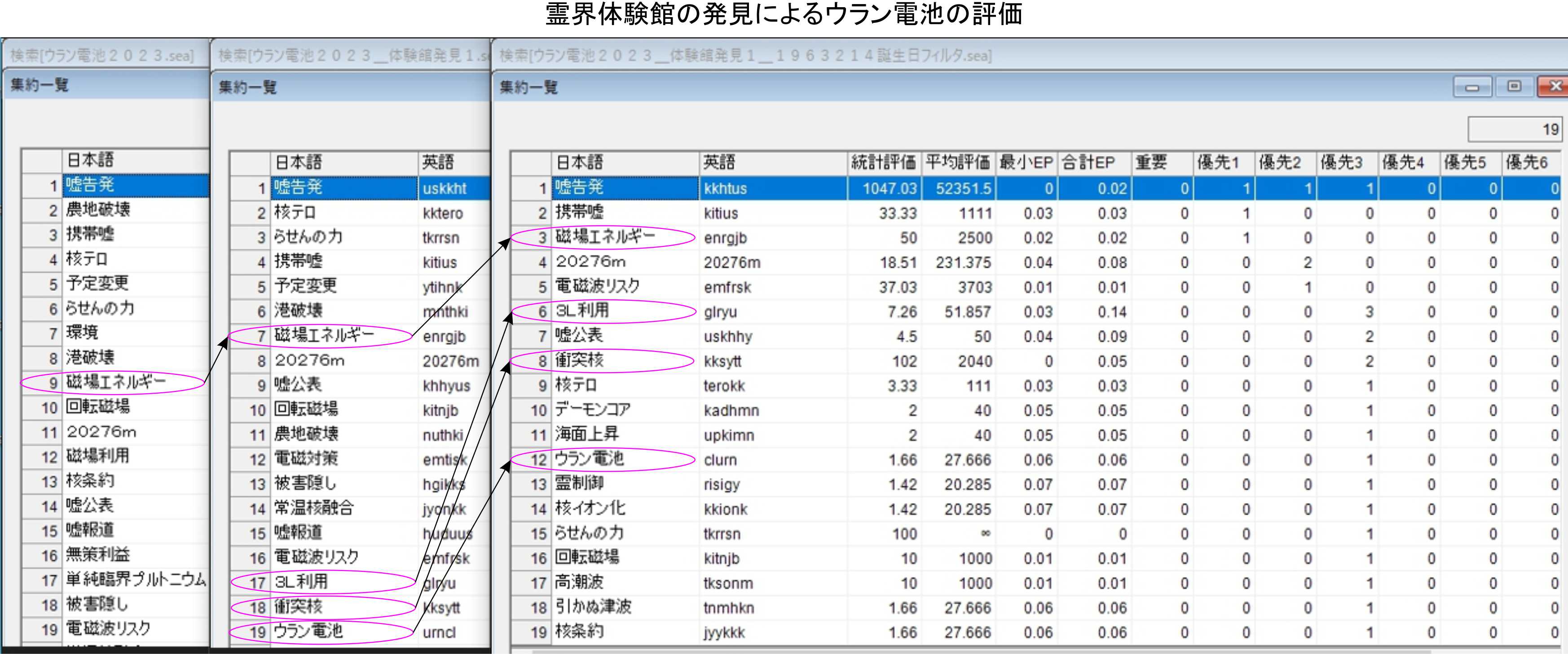1568x654 pixels.
Task: Select 常温核融合 row in middle window
Action: 361,509
